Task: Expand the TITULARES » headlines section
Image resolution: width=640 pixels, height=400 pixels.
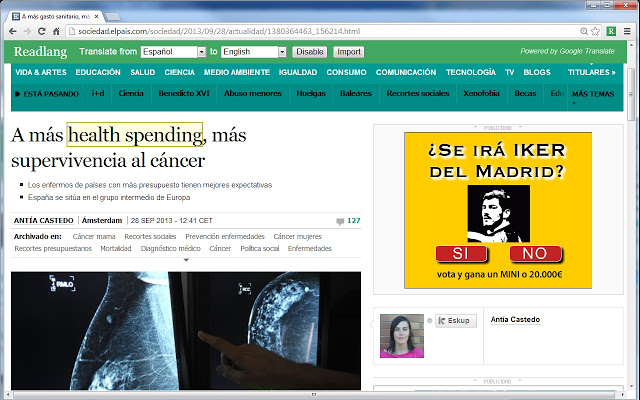Action: 591,72
